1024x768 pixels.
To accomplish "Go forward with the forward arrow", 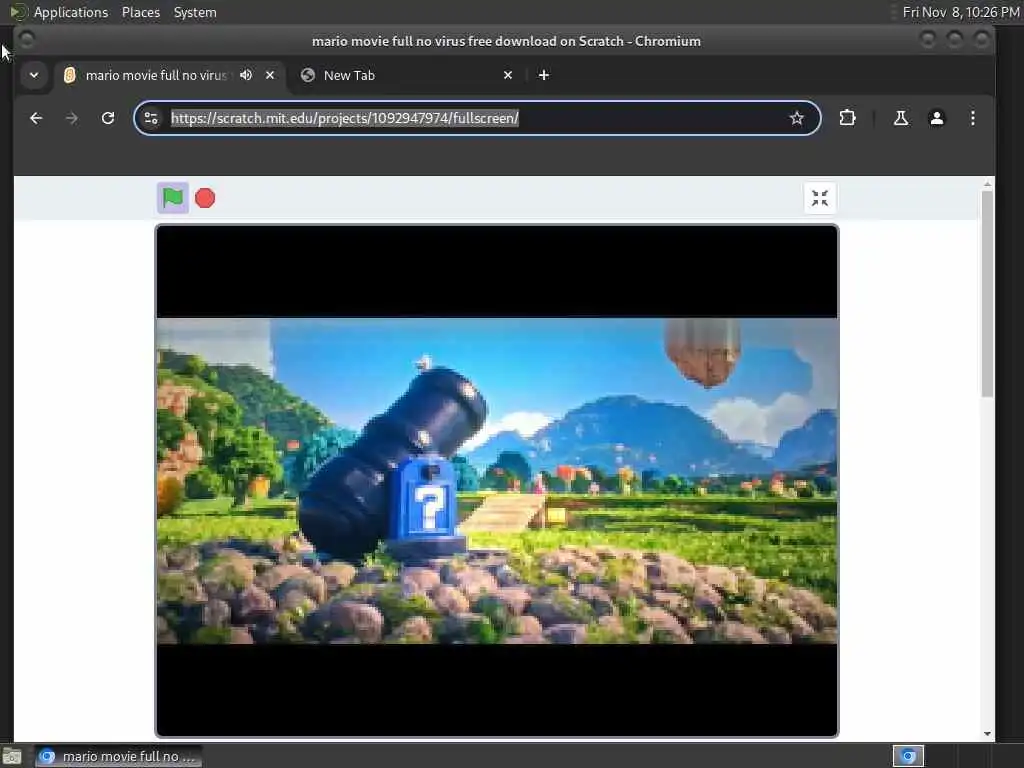I will 72,118.
